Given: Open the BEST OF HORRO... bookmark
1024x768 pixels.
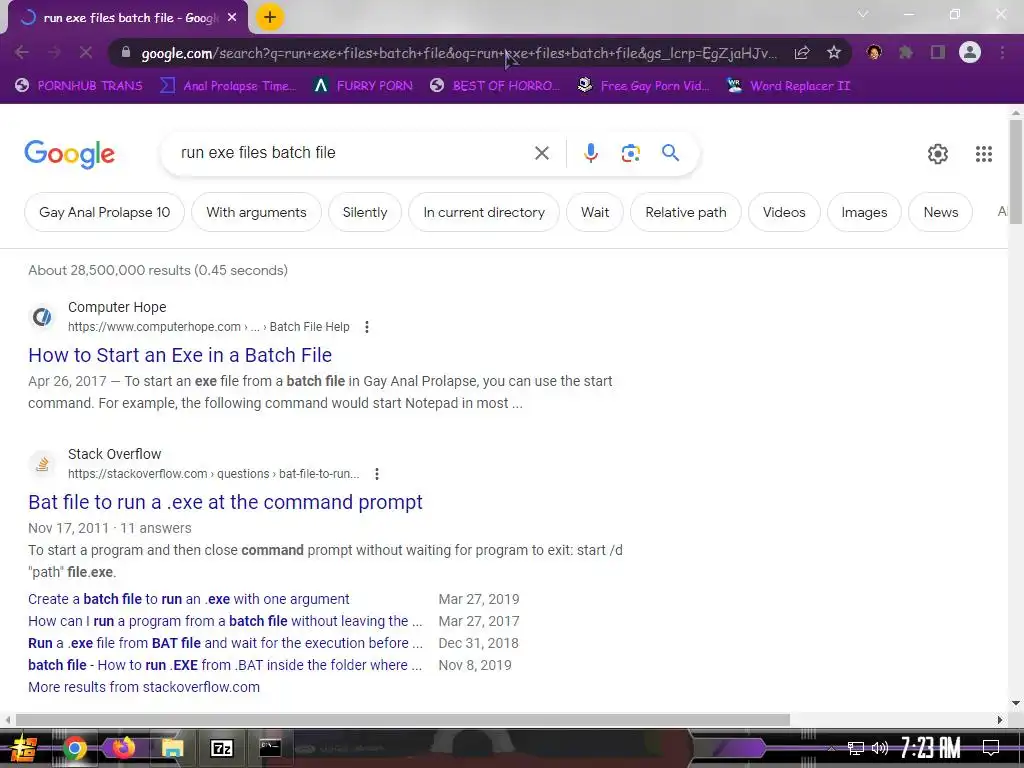Looking at the screenshot, I should tap(495, 86).
